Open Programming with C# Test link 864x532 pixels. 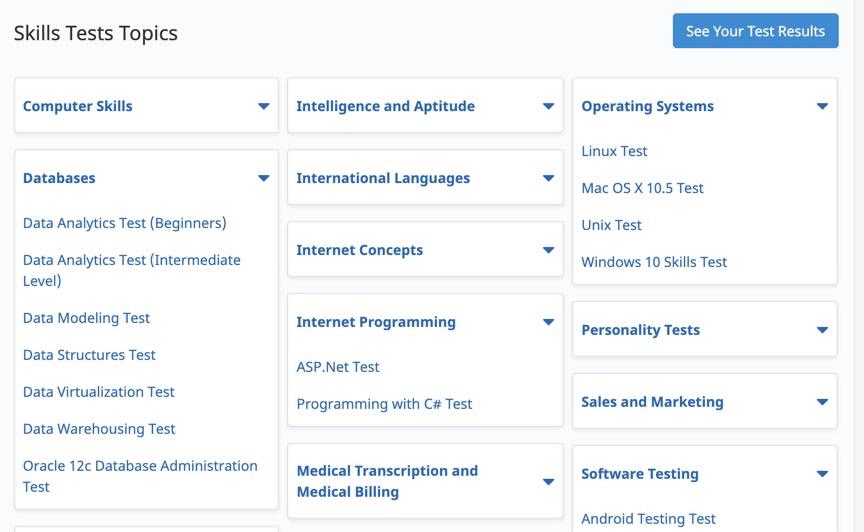[384, 404]
